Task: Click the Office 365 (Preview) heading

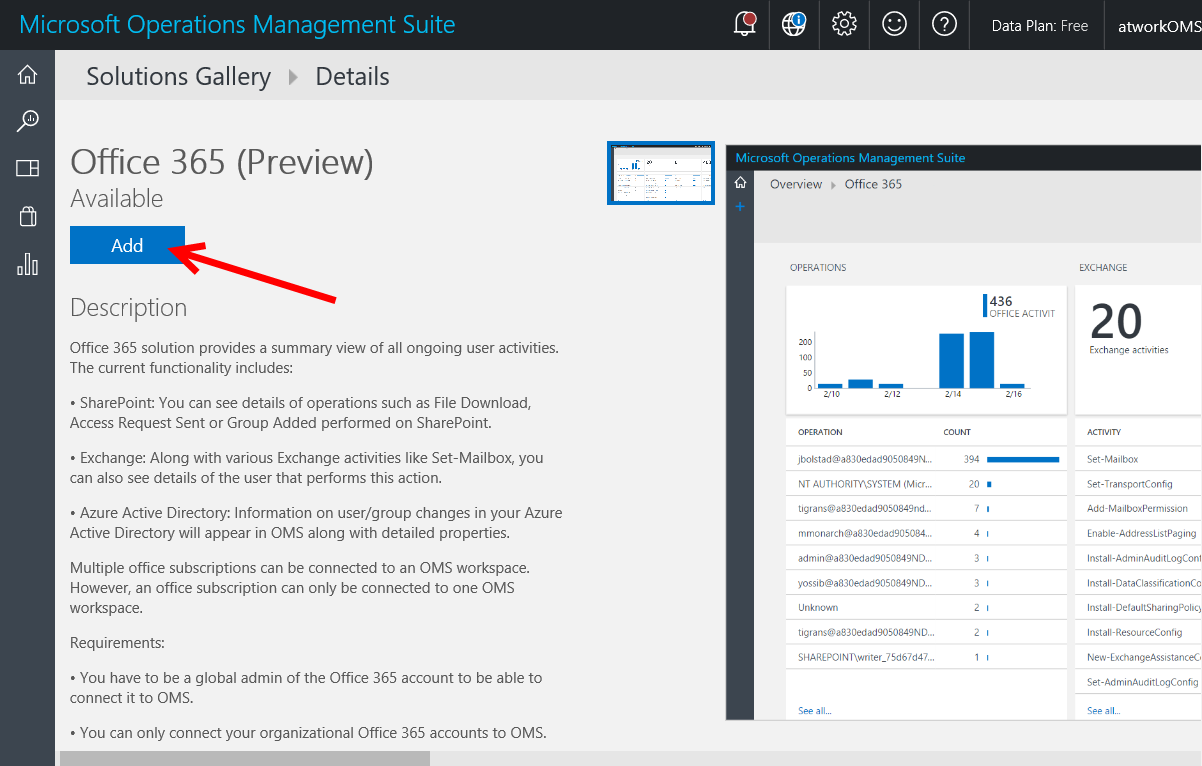Action: (x=221, y=162)
